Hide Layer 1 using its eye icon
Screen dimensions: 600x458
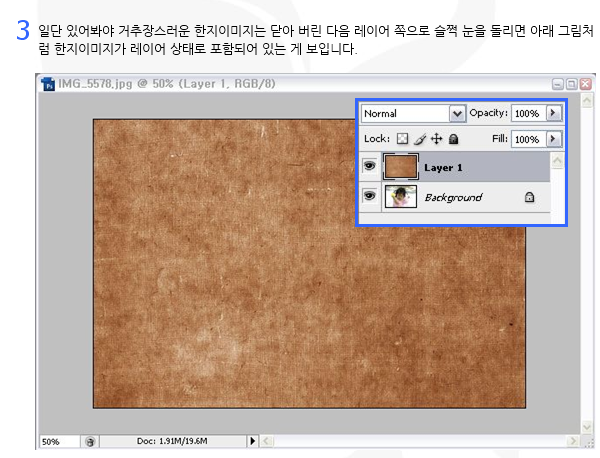(370, 166)
